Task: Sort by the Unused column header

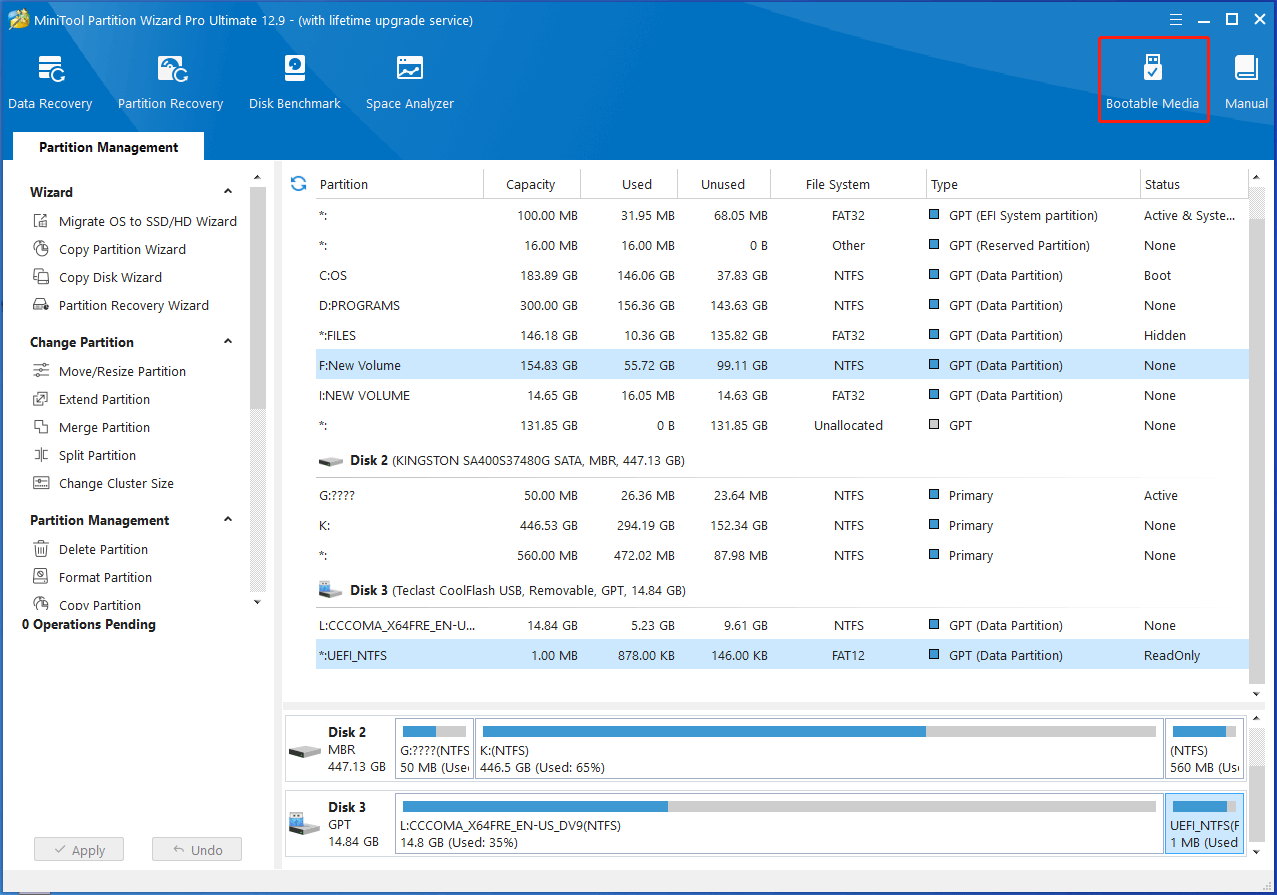Action: click(723, 184)
